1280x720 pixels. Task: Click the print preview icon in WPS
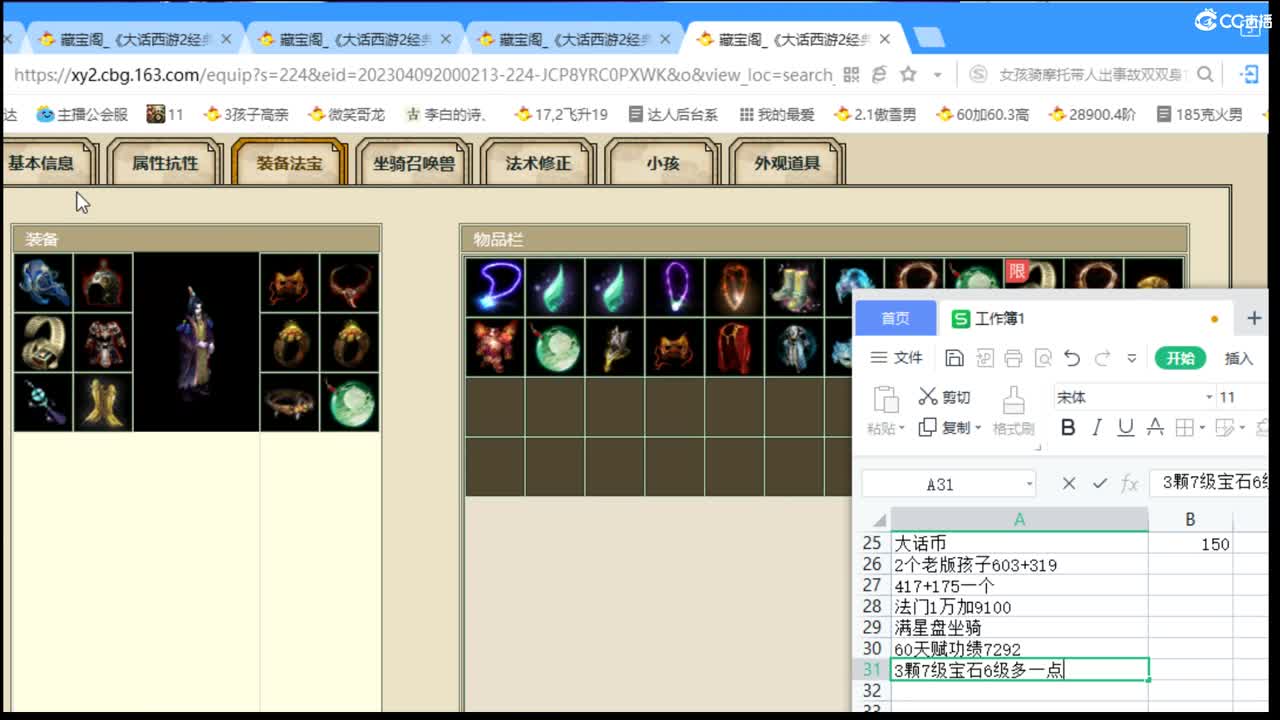[x=1043, y=358]
